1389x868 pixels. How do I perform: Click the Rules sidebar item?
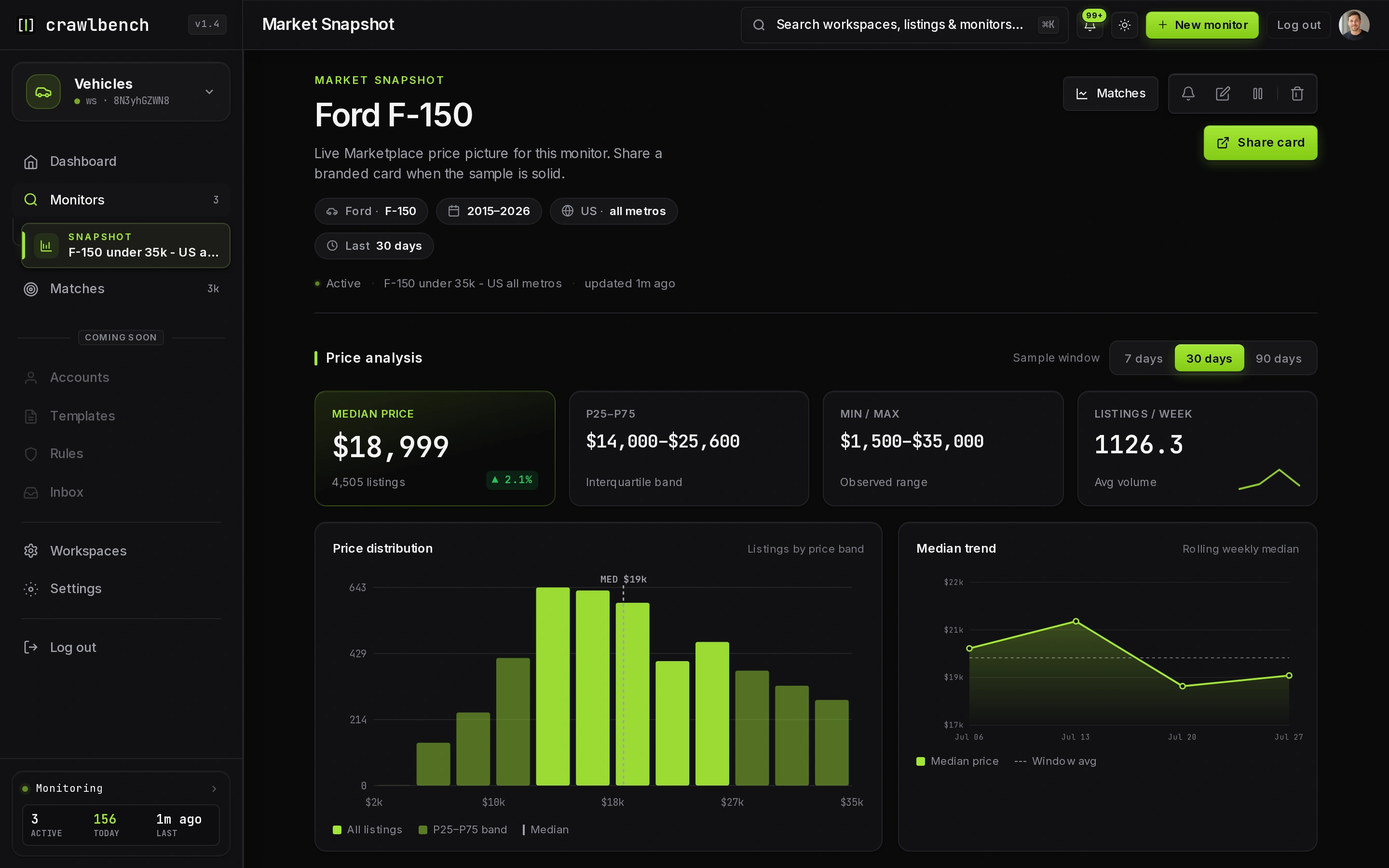121,453
